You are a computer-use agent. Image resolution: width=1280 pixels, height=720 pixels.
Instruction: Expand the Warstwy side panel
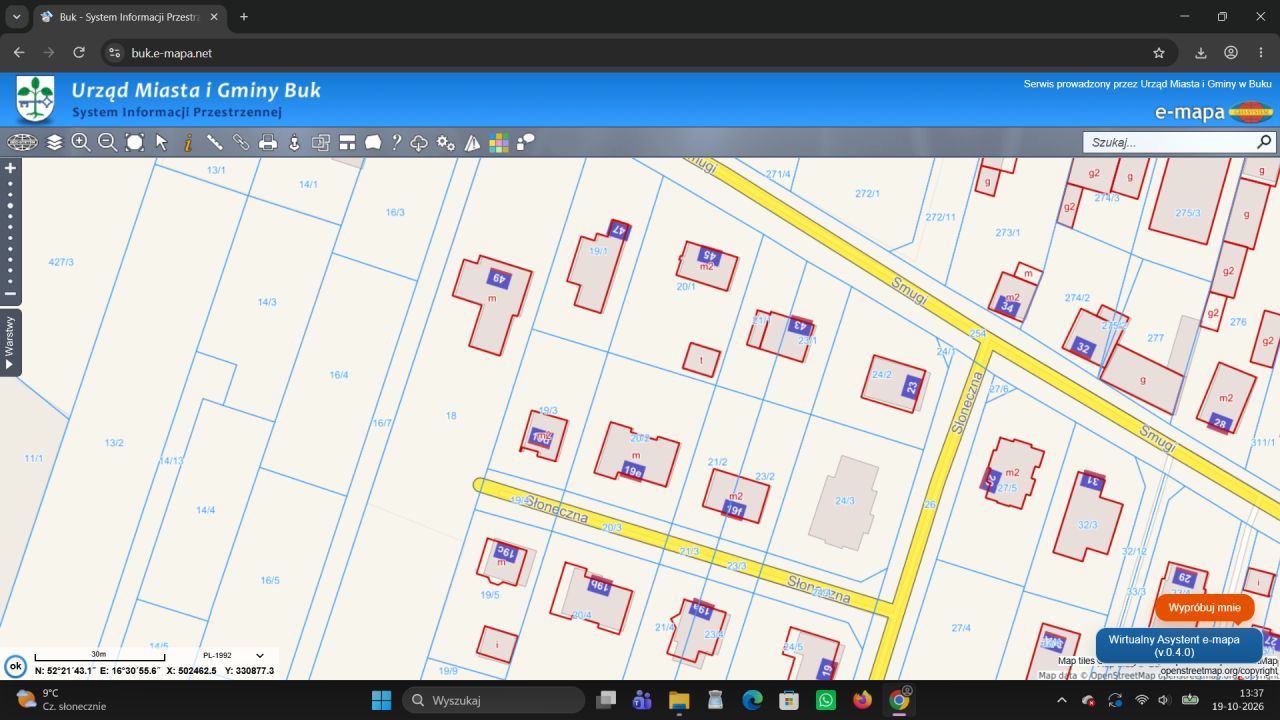click(10, 342)
